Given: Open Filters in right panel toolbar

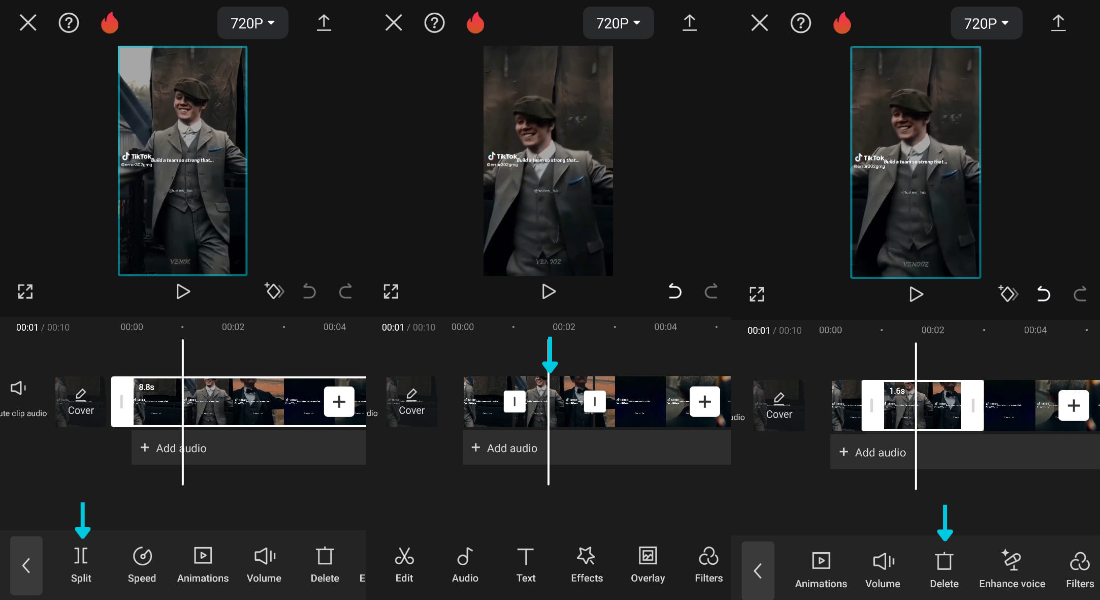Looking at the screenshot, I should pyautogui.click(x=1080, y=570).
